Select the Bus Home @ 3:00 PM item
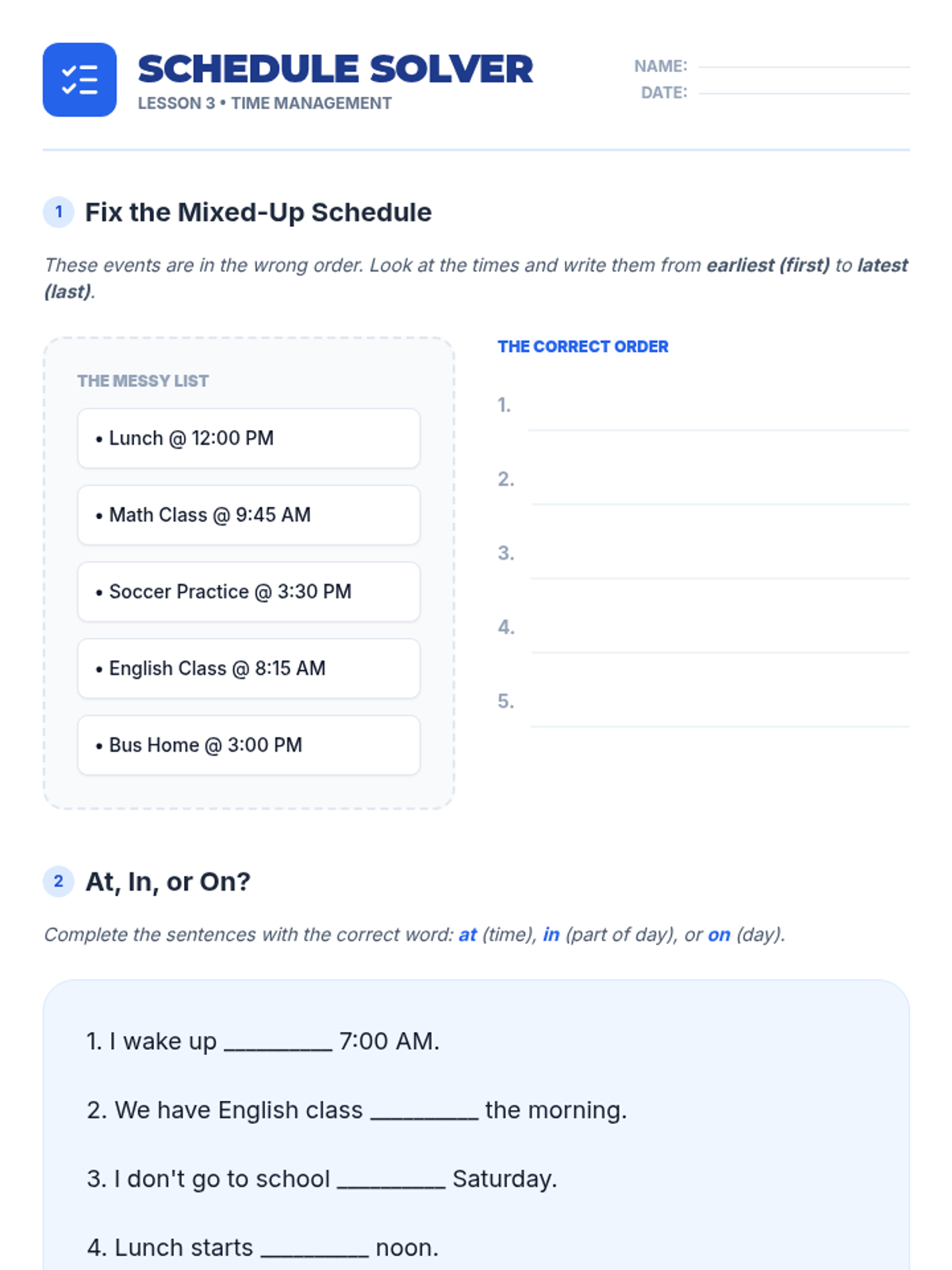952x1270 pixels. point(248,745)
